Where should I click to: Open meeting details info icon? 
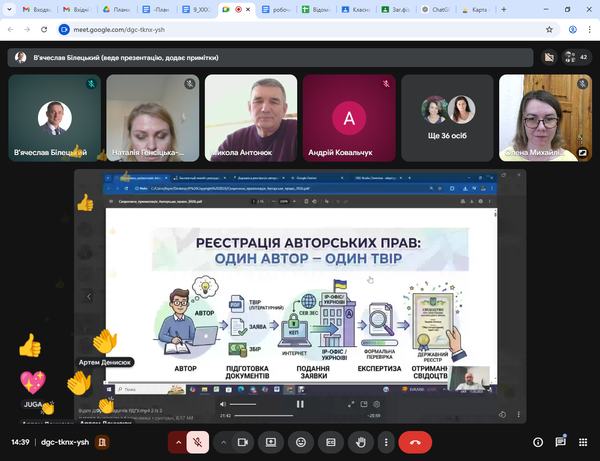point(538,442)
